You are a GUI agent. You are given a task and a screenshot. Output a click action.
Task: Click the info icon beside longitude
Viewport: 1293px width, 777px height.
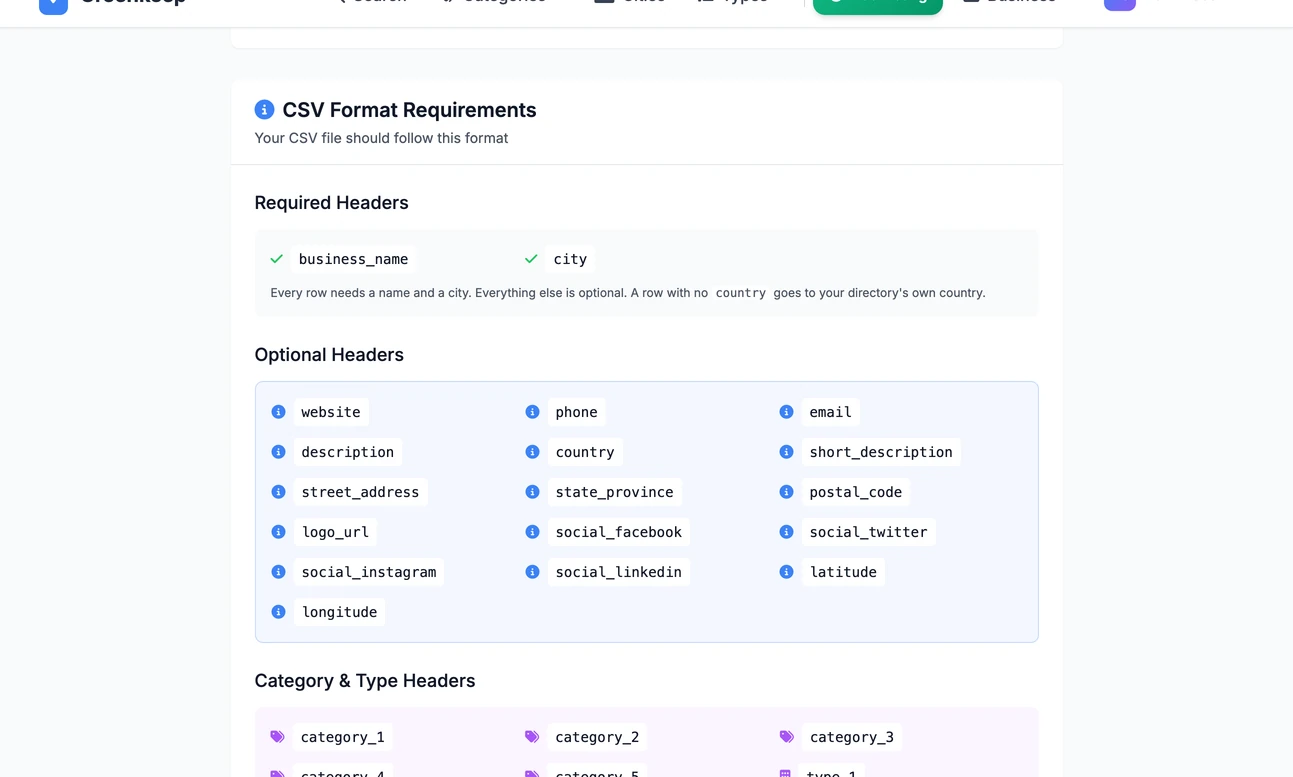click(278, 612)
